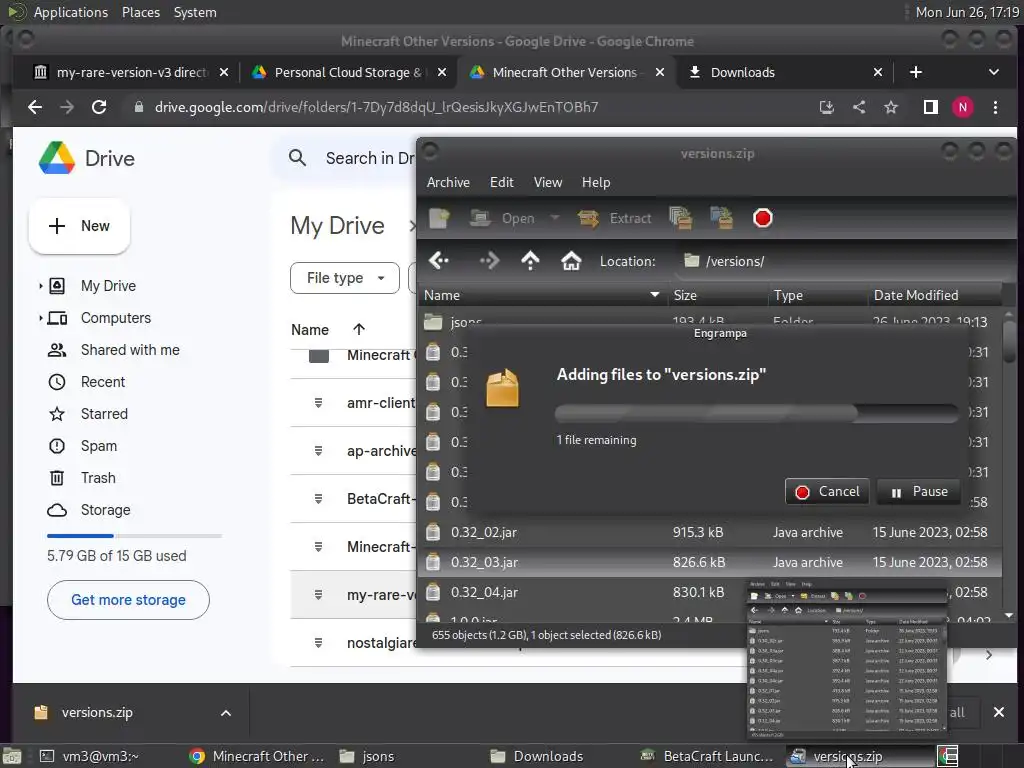
Task: Click the install app icon in address bar
Action: pyautogui.click(x=827, y=107)
